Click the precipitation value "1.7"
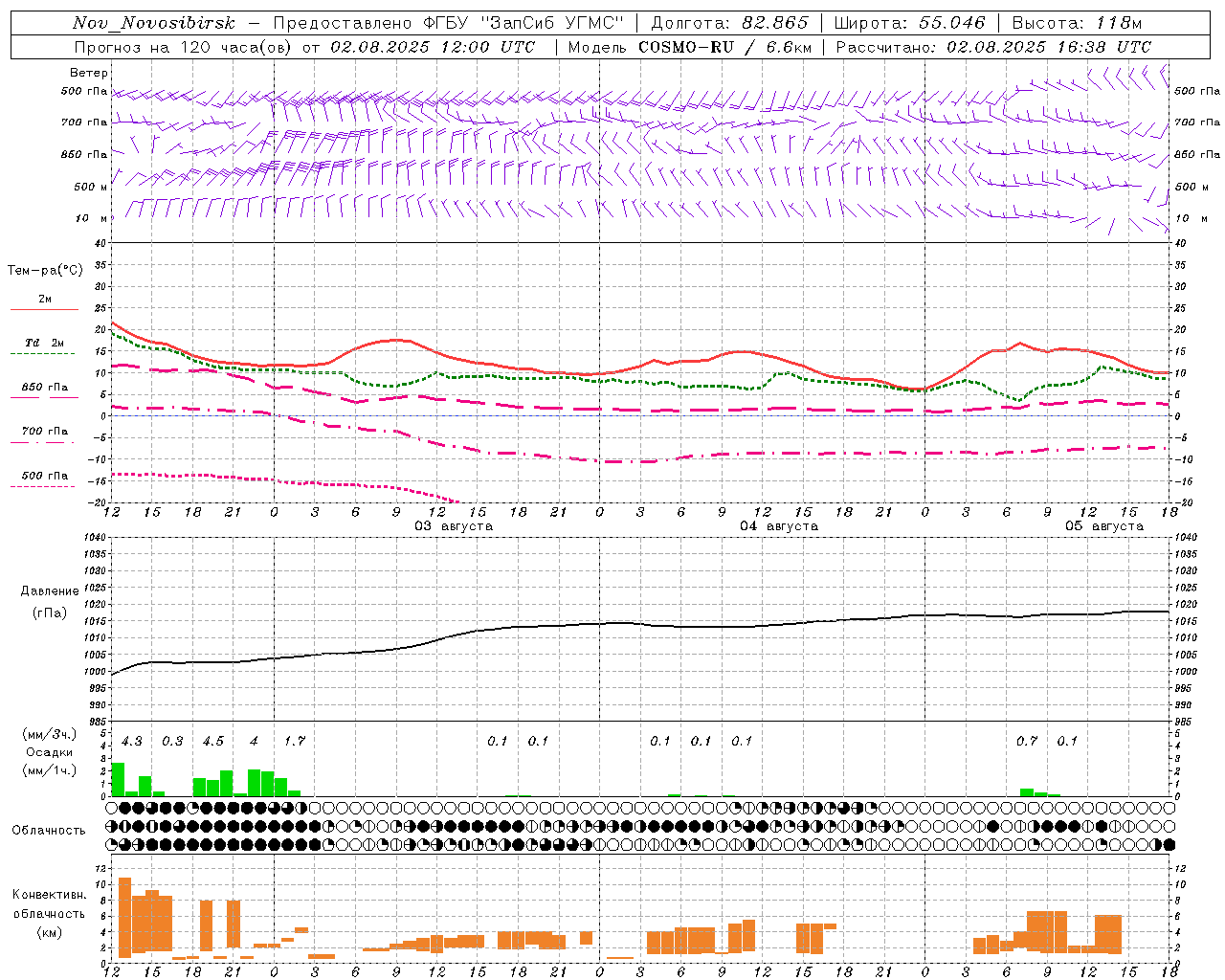Image resolution: width=1225 pixels, height=980 pixels. (295, 741)
